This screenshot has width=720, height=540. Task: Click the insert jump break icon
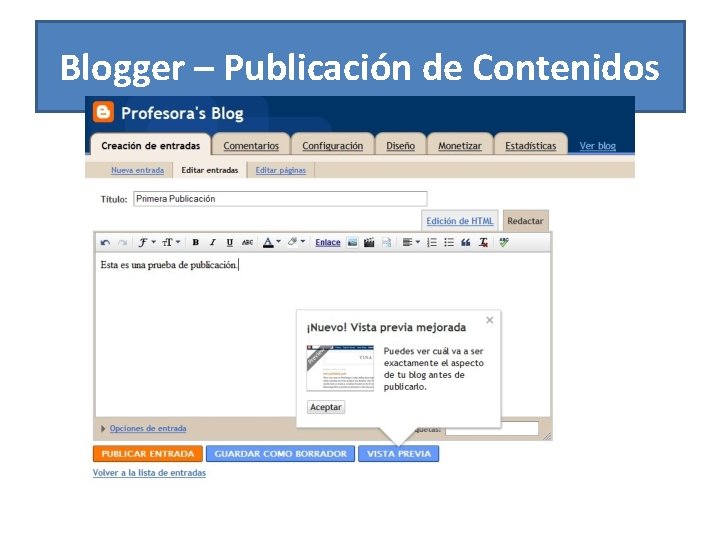point(386,242)
